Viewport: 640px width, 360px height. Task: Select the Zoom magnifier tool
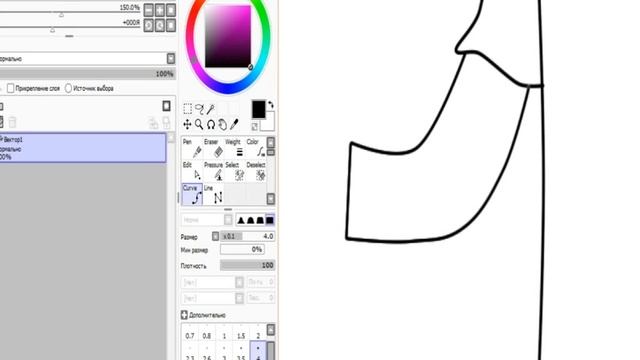coord(199,124)
